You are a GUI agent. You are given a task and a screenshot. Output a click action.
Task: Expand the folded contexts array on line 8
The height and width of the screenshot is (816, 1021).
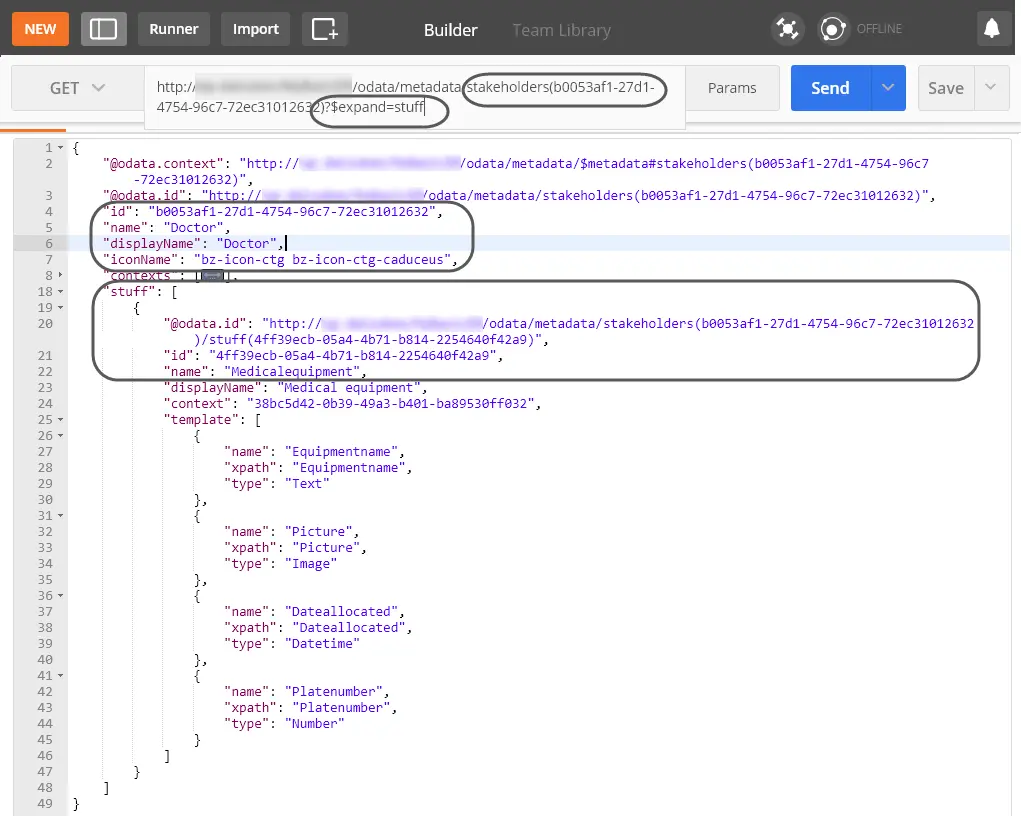click(61, 275)
